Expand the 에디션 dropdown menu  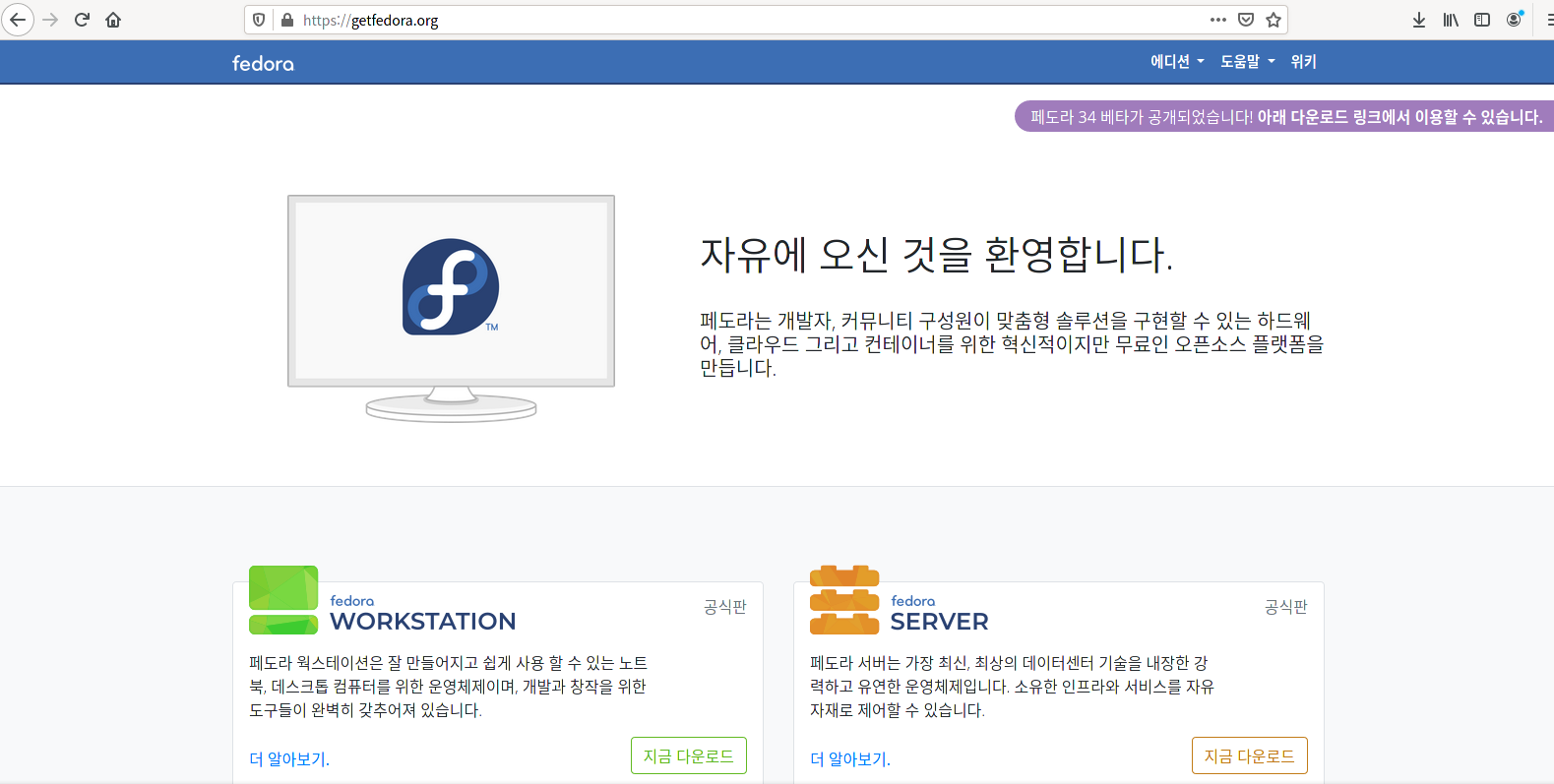[x=1177, y=61]
